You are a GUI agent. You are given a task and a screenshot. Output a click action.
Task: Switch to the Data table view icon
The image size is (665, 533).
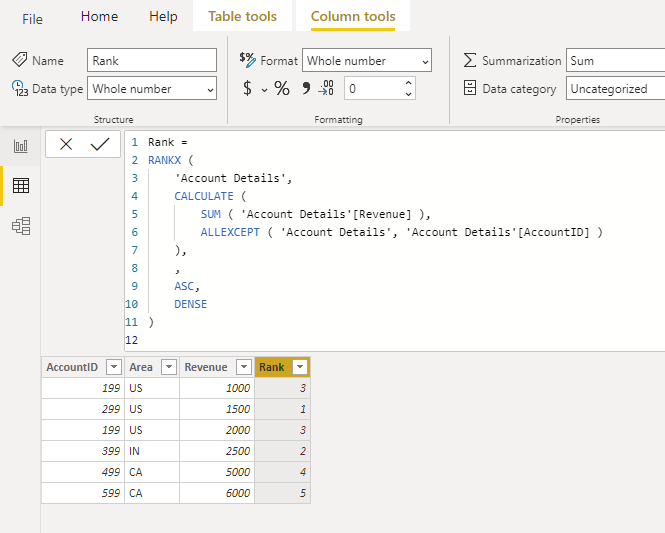pyautogui.click(x=21, y=186)
